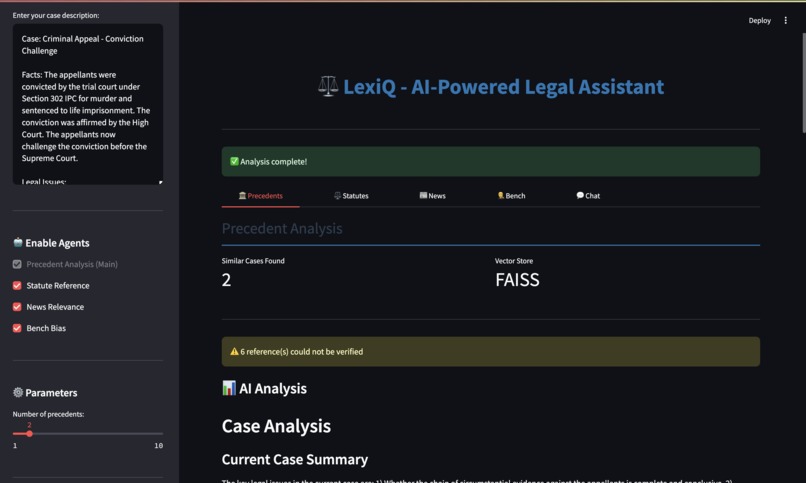Click the 'Similar Cases Found' metric label

(x=253, y=261)
